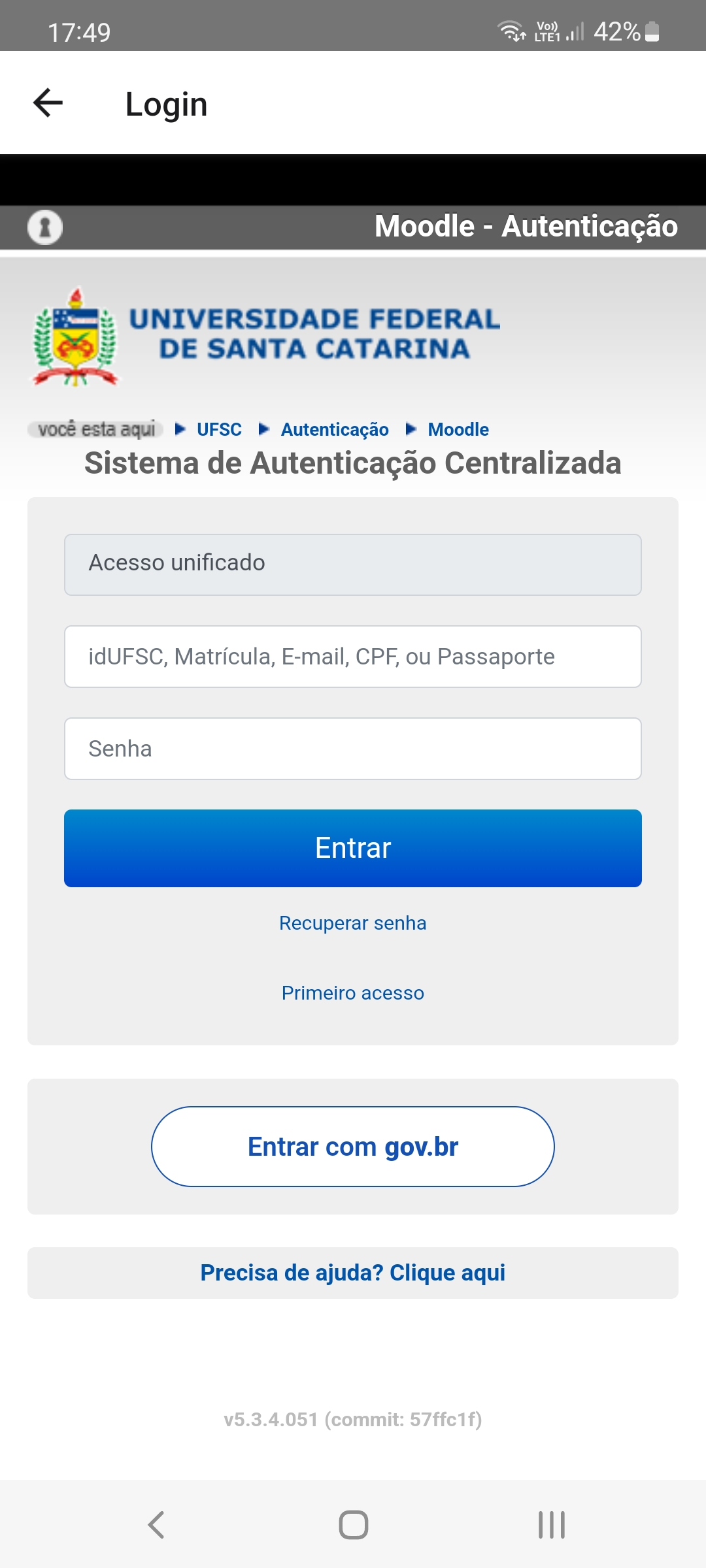Image resolution: width=706 pixels, height=1568 pixels.
Task: Focus the idUFSC, Matrícula, E-mail field
Action: coord(353,657)
